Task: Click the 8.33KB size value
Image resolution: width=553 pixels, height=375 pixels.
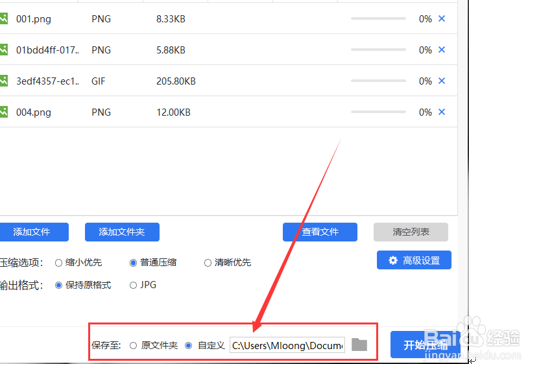Action: [x=171, y=19]
